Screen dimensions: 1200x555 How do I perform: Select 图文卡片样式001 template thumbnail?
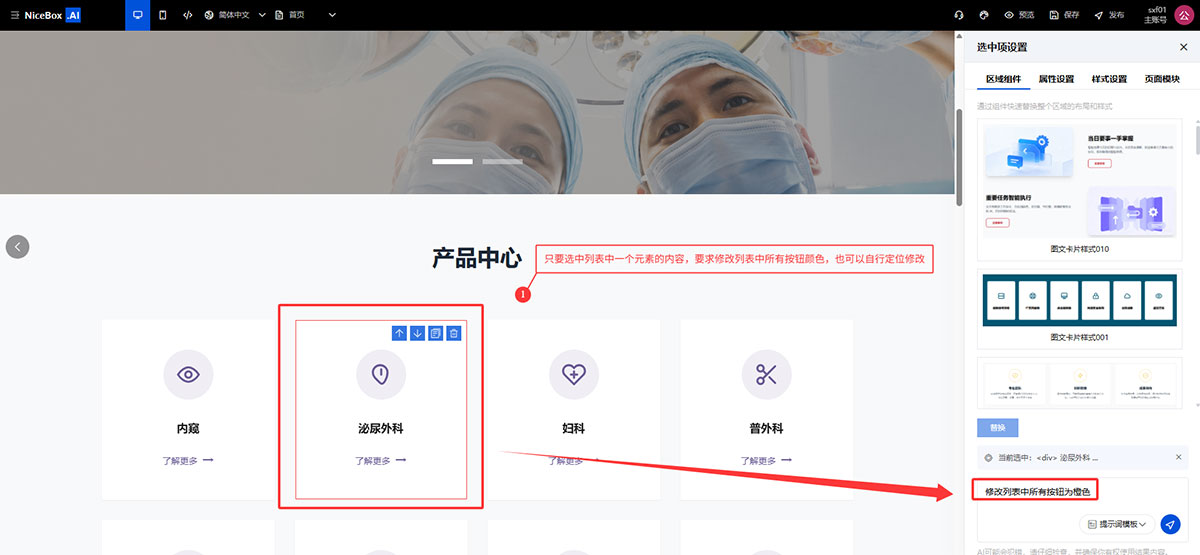point(1080,308)
